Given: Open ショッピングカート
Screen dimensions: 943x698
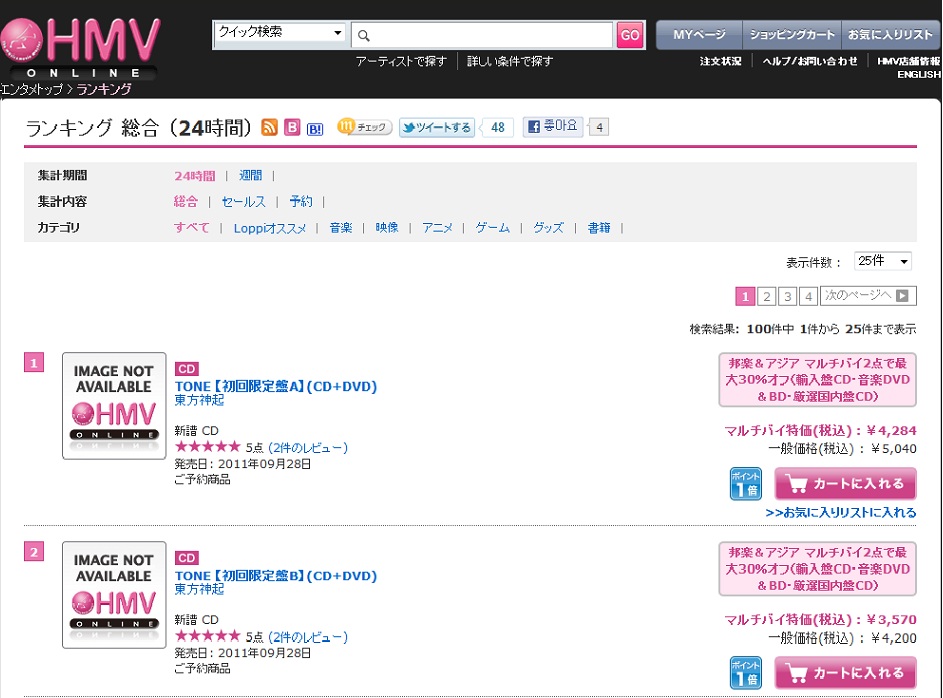Looking at the screenshot, I should click(x=791, y=35).
